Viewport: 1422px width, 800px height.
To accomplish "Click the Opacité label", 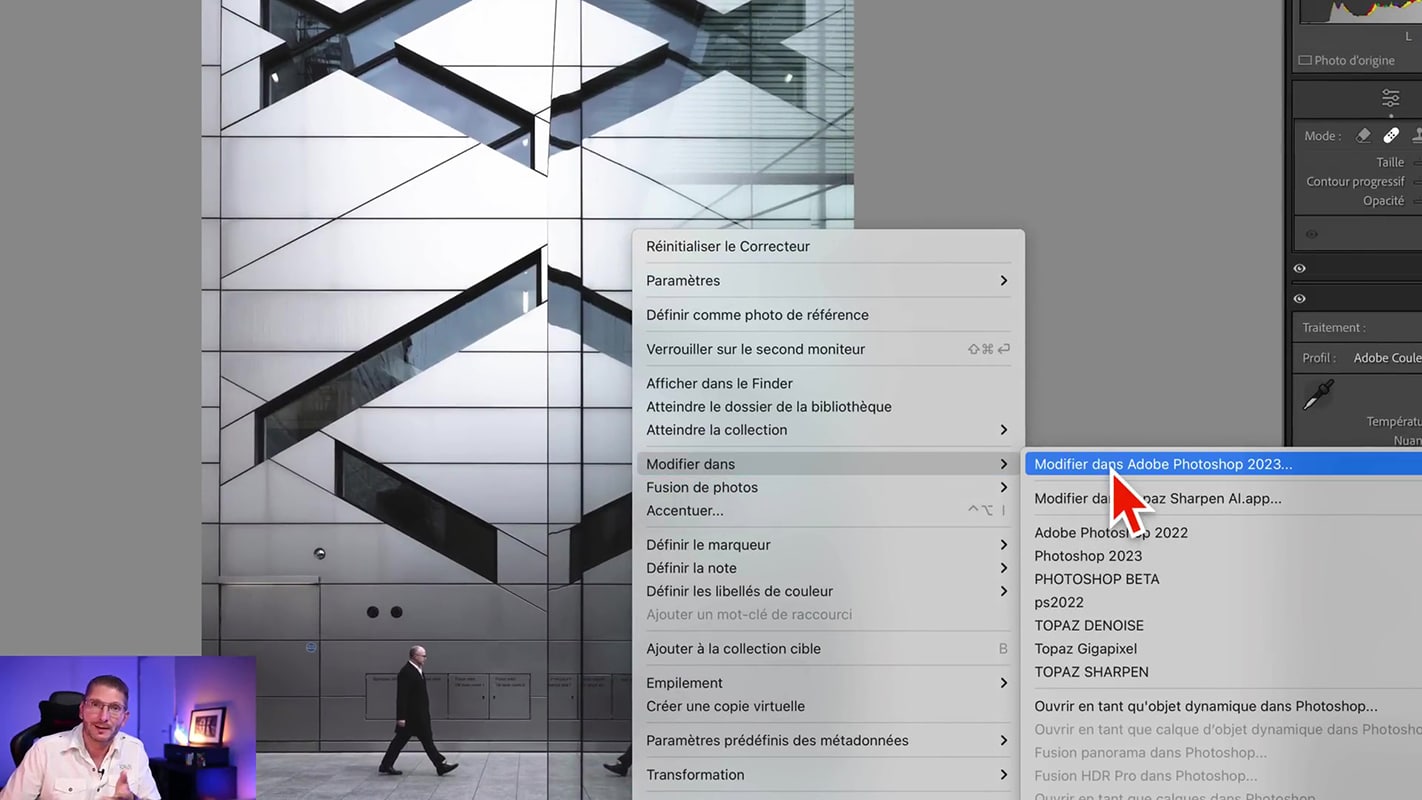I will point(1383,200).
